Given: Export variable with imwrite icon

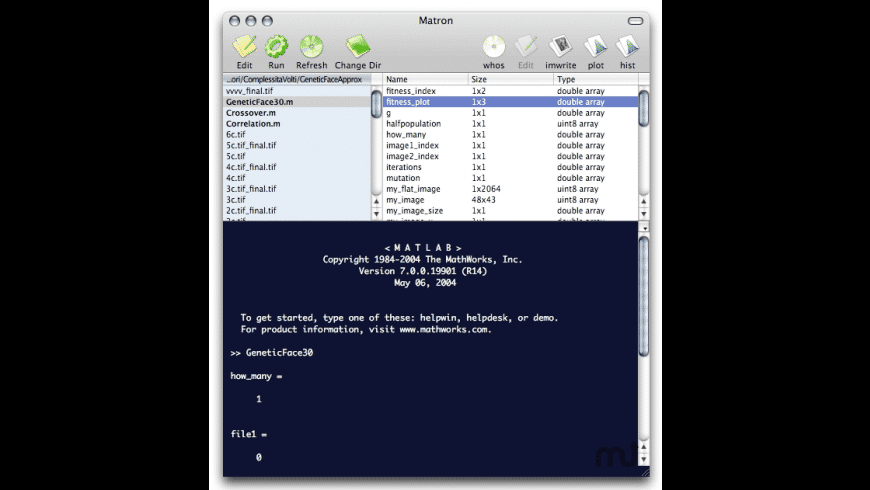Looking at the screenshot, I should pos(560,51).
